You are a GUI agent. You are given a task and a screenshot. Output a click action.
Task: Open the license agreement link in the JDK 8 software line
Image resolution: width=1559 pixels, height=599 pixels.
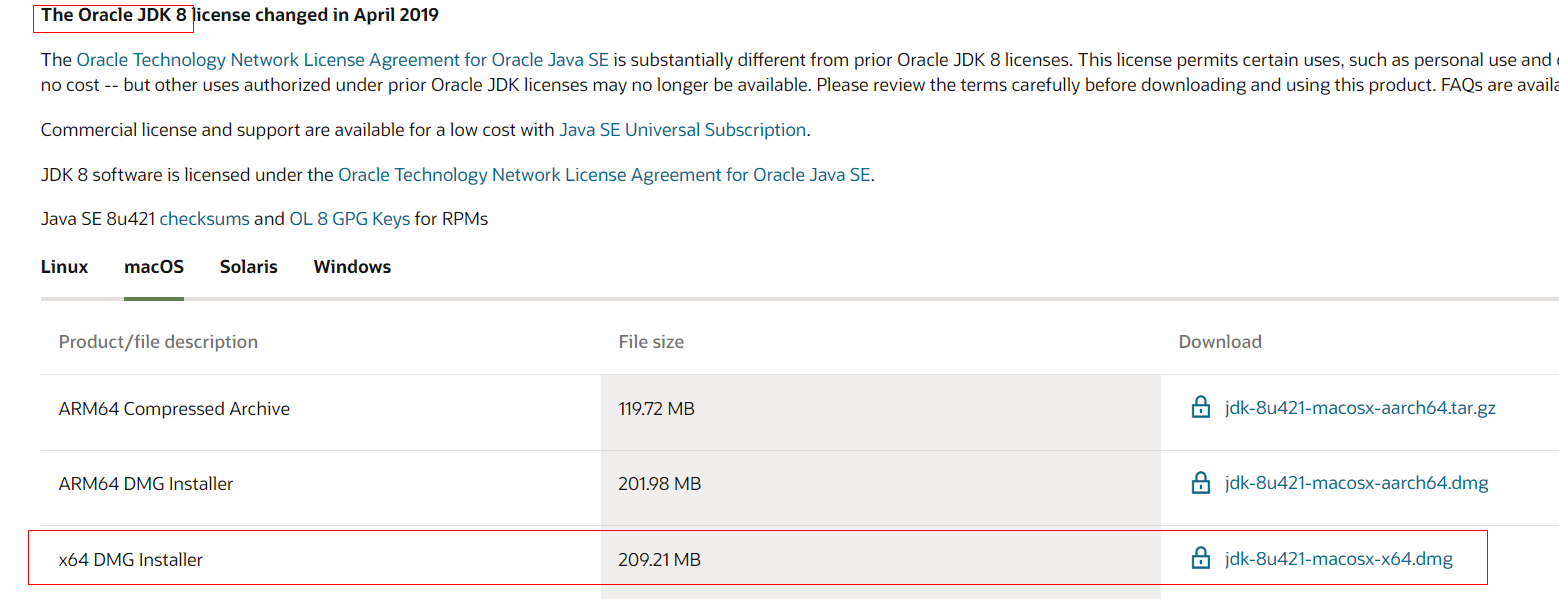click(x=604, y=175)
